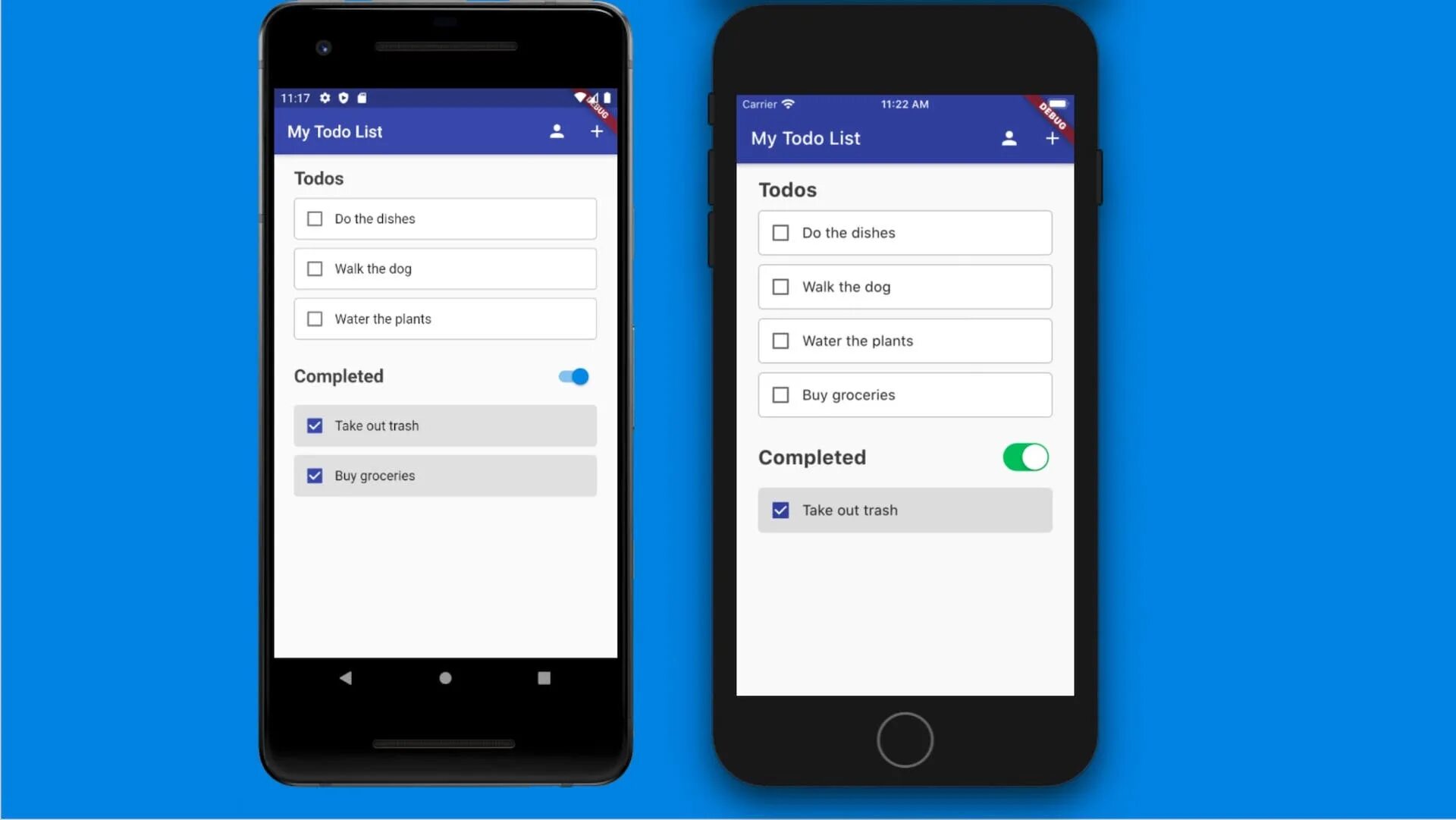The height and width of the screenshot is (820, 1456).
Task: Tap the Completed section header on iOS
Action: [x=813, y=457]
